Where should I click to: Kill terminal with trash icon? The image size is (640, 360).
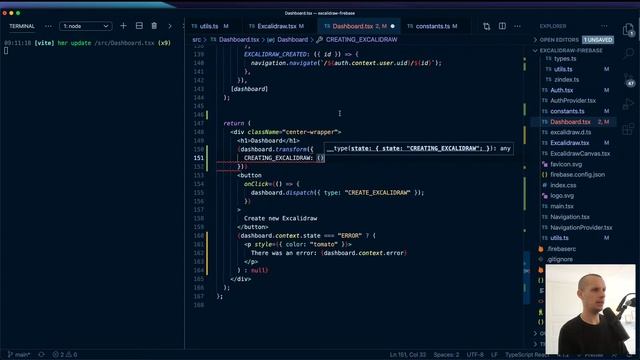pos(154,26)
